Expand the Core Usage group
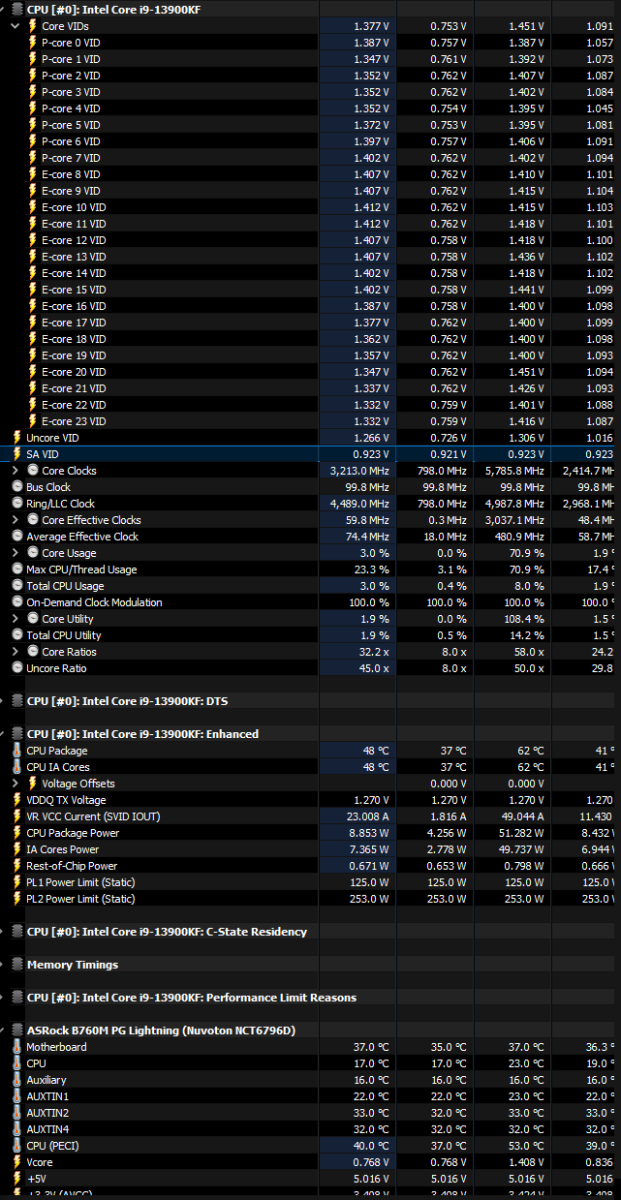Viewport: 621px width, 1200px height. coord(15,553)
